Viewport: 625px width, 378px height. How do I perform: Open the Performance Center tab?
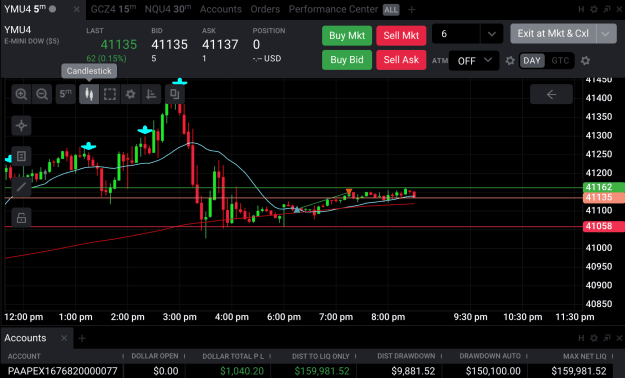pyautogui.click(x=333, y=9)
